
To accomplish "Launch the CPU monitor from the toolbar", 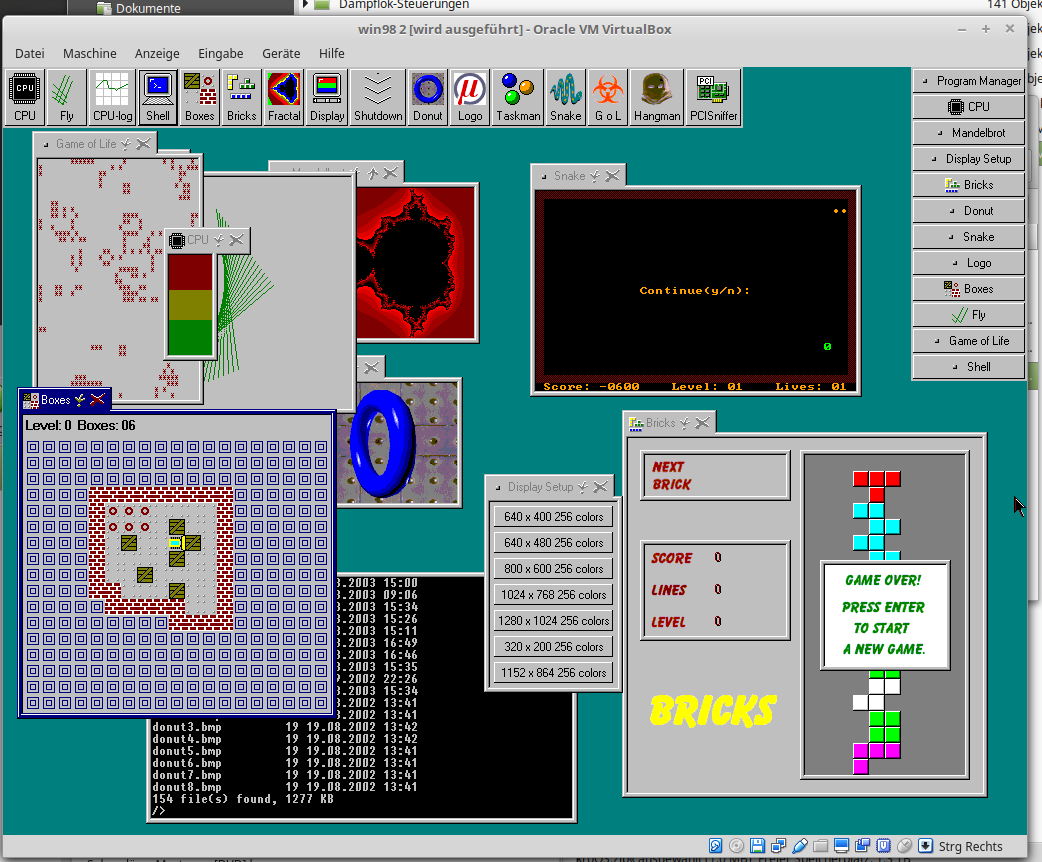I will coord(25,97).
